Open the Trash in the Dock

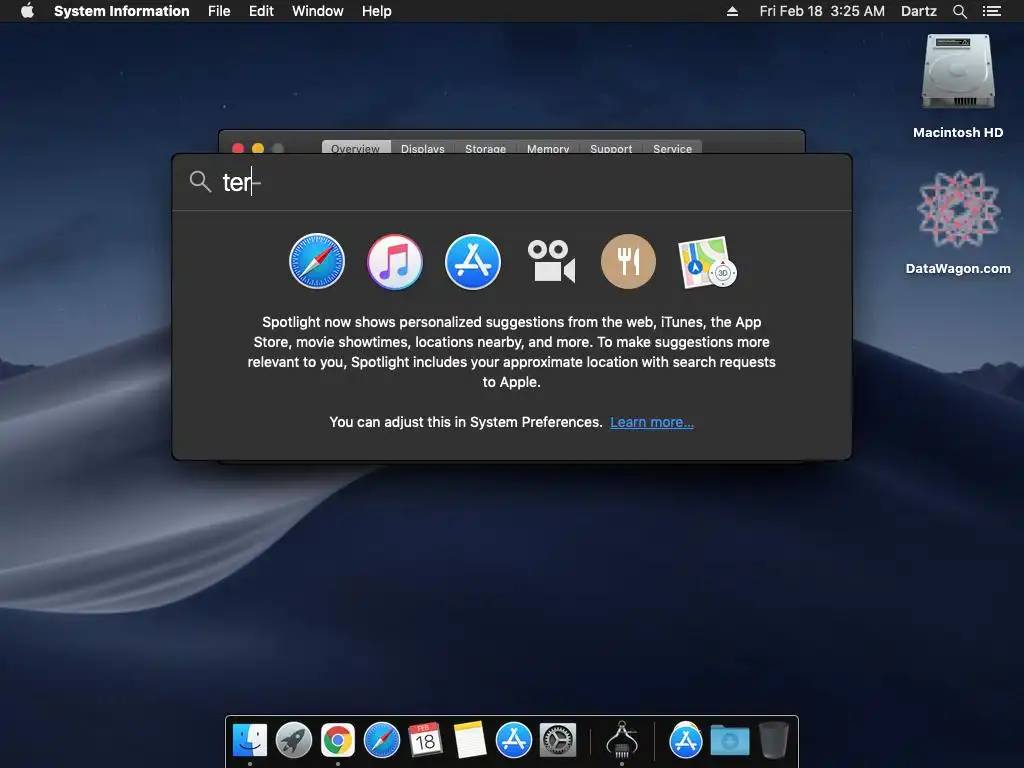click(774, 740)
